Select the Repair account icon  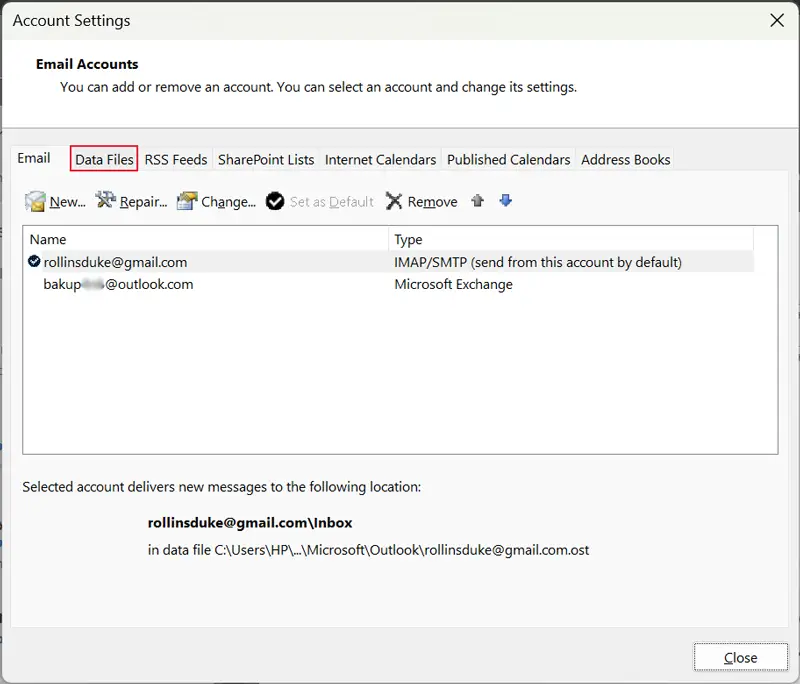103,201
